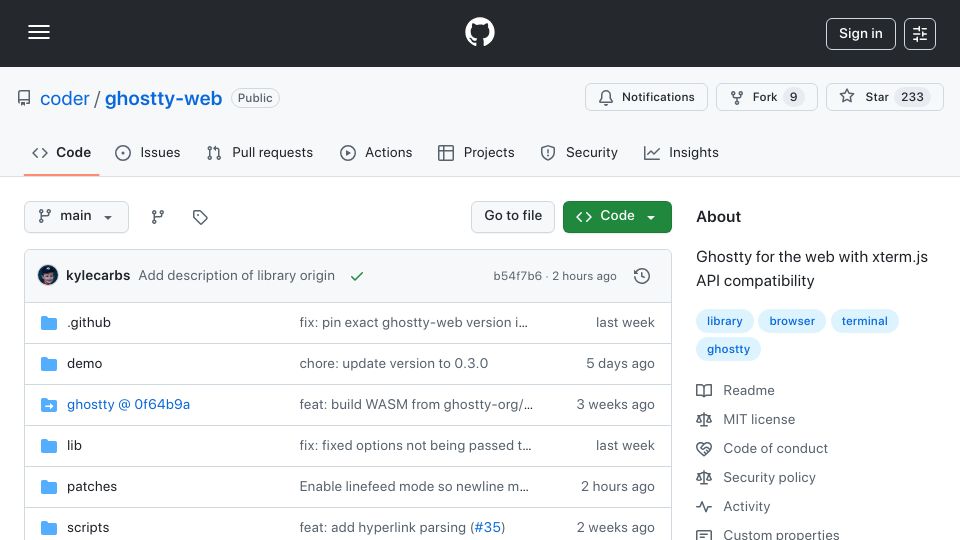Open the .github folder
This screenshot has width=960, height=540.
[x=89, y=323]
